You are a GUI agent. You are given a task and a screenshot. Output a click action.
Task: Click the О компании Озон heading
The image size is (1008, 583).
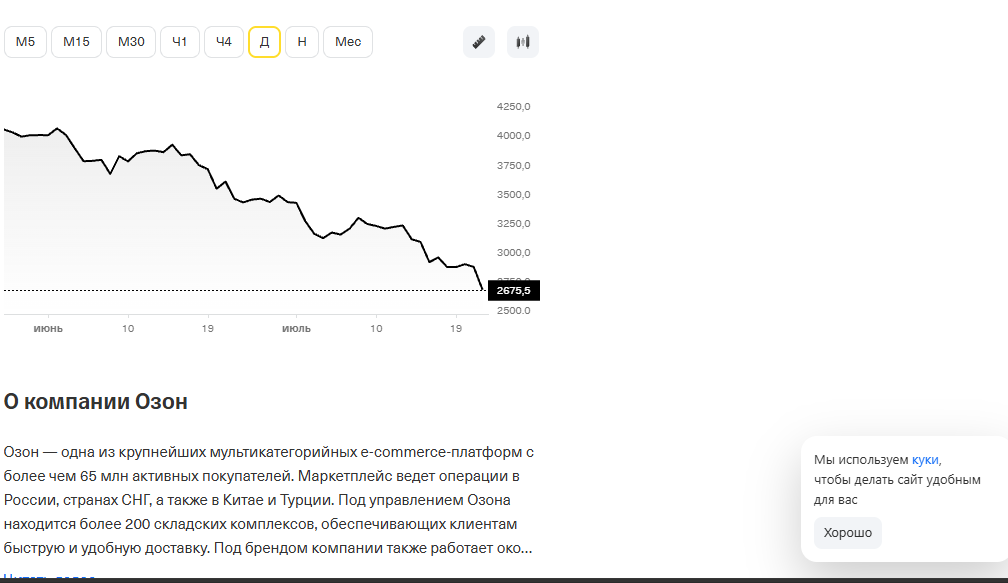[96, 402]
